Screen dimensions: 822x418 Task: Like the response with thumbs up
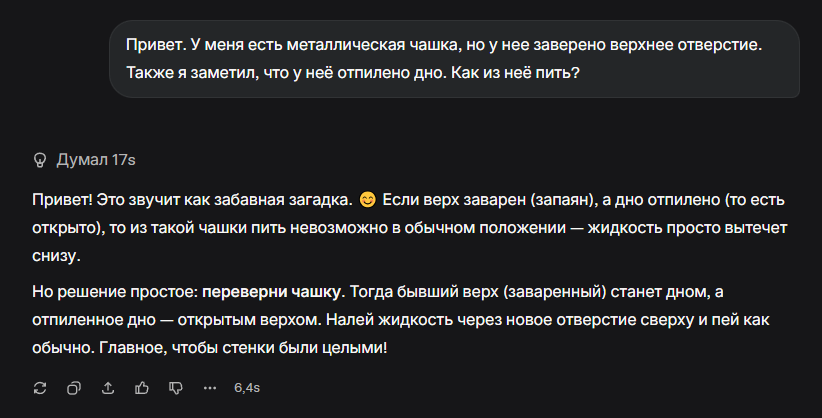tap(142, 387)
